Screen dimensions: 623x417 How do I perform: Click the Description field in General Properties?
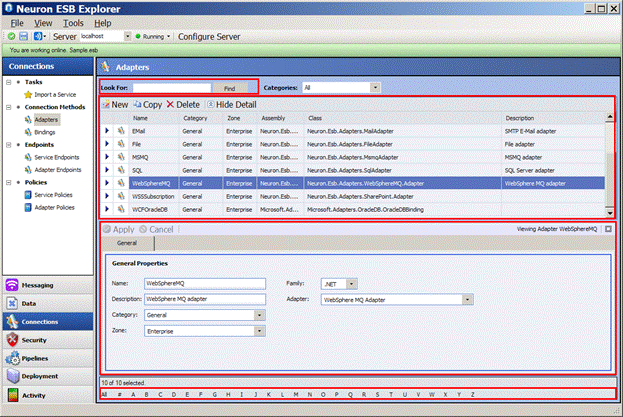click(x=205, y=299)
